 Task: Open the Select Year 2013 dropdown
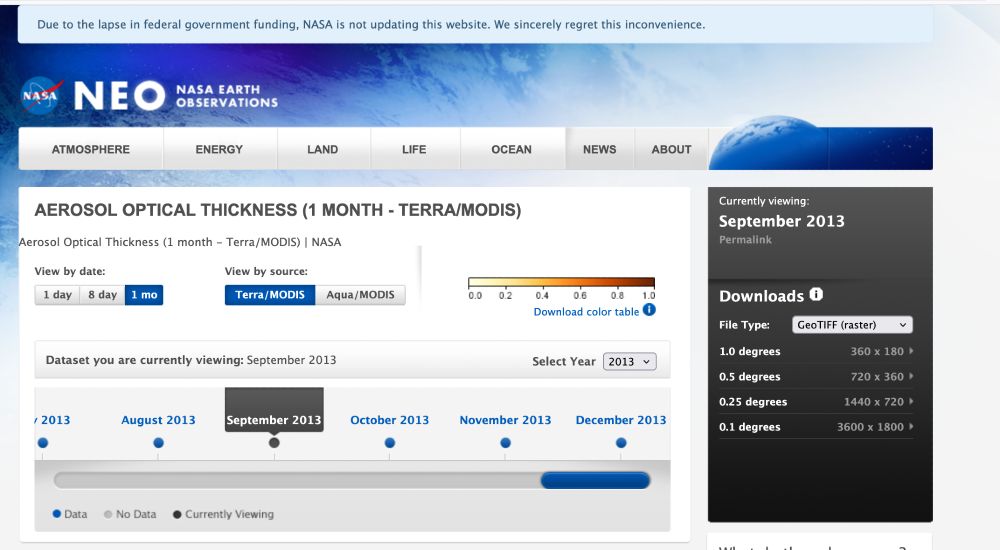[x=629, y=362]
